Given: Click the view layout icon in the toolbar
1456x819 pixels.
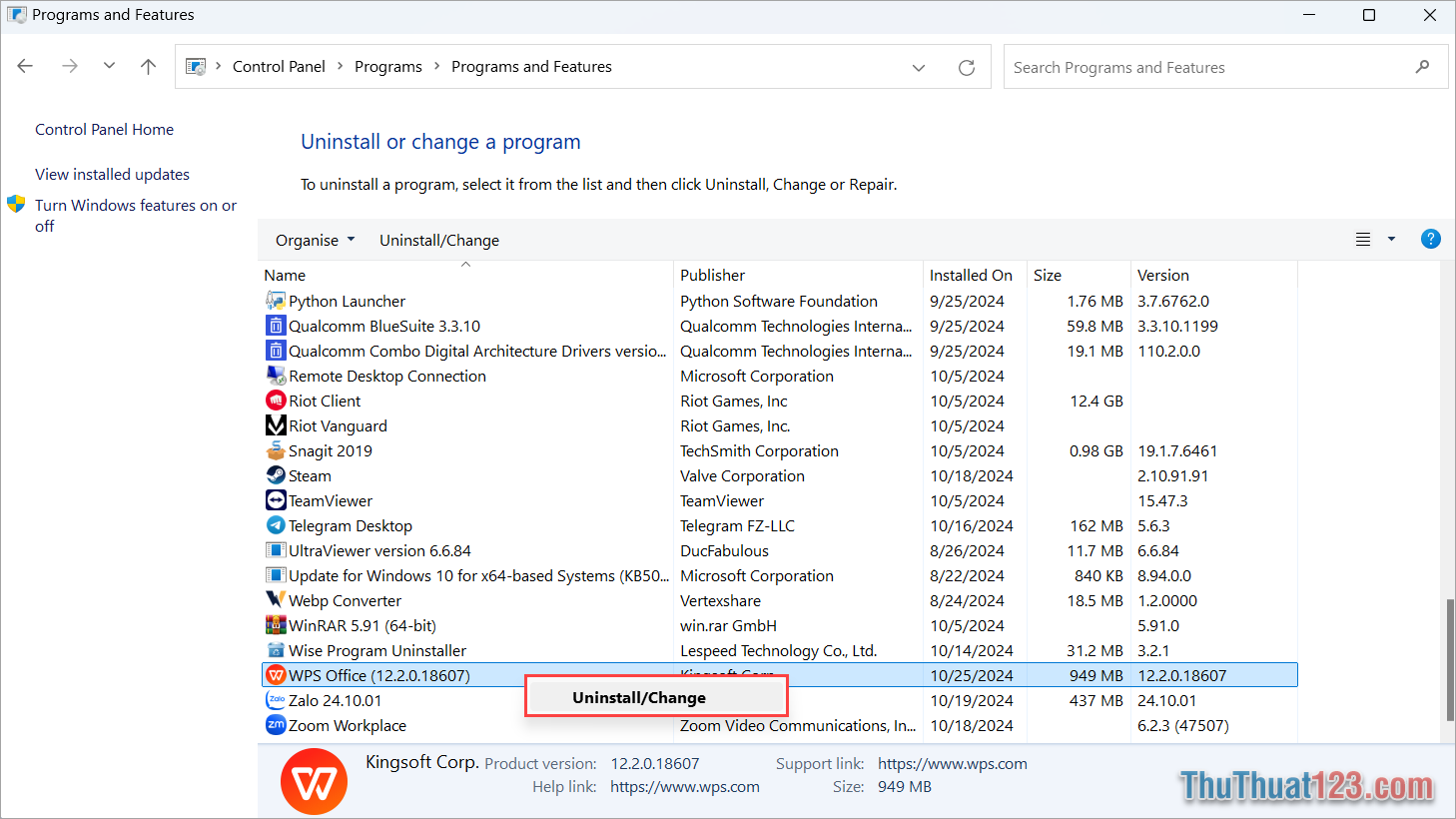Looking at the screenshot, I should [1362, 240].
